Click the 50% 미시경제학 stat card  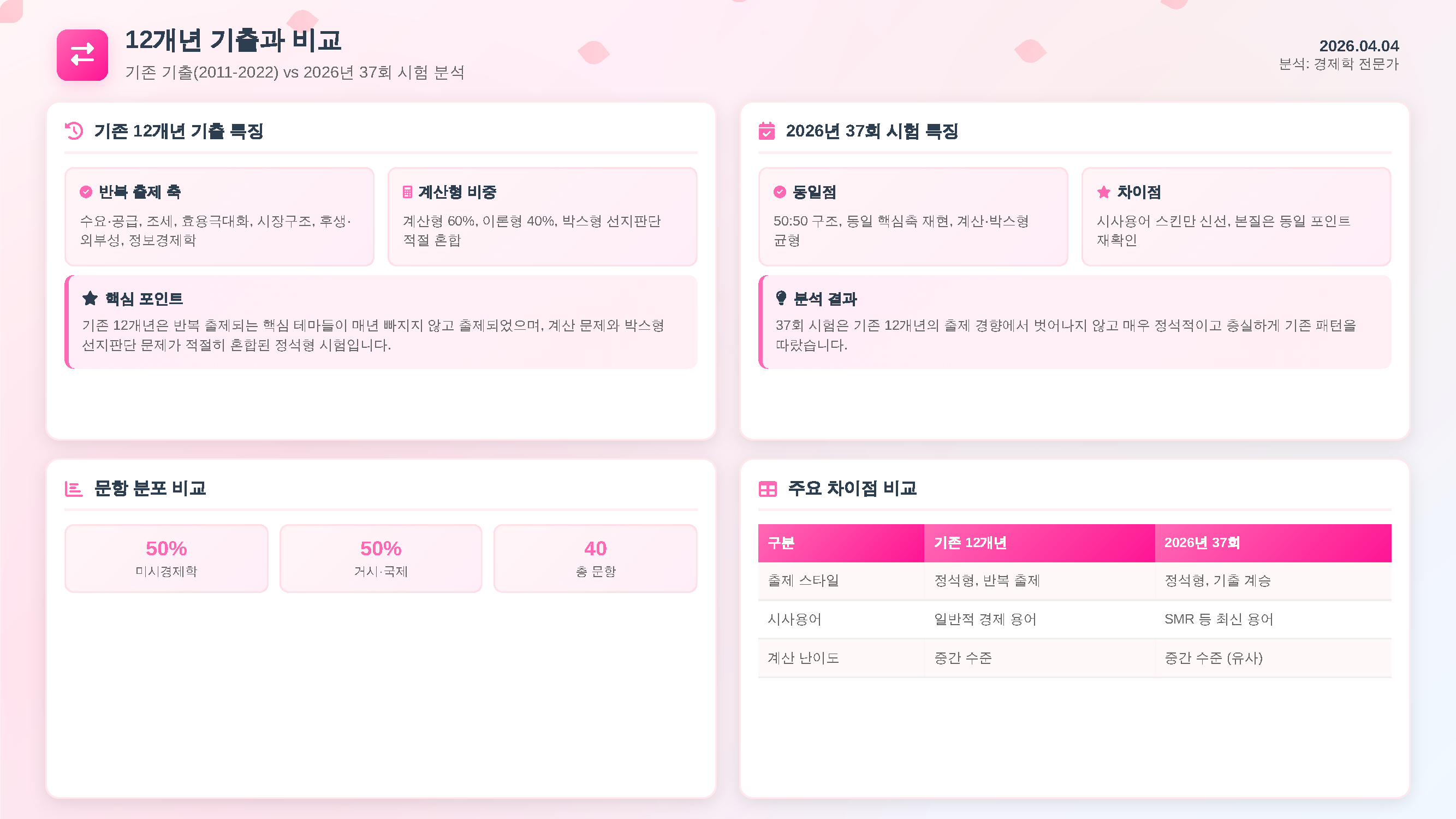tap(166, 559)
